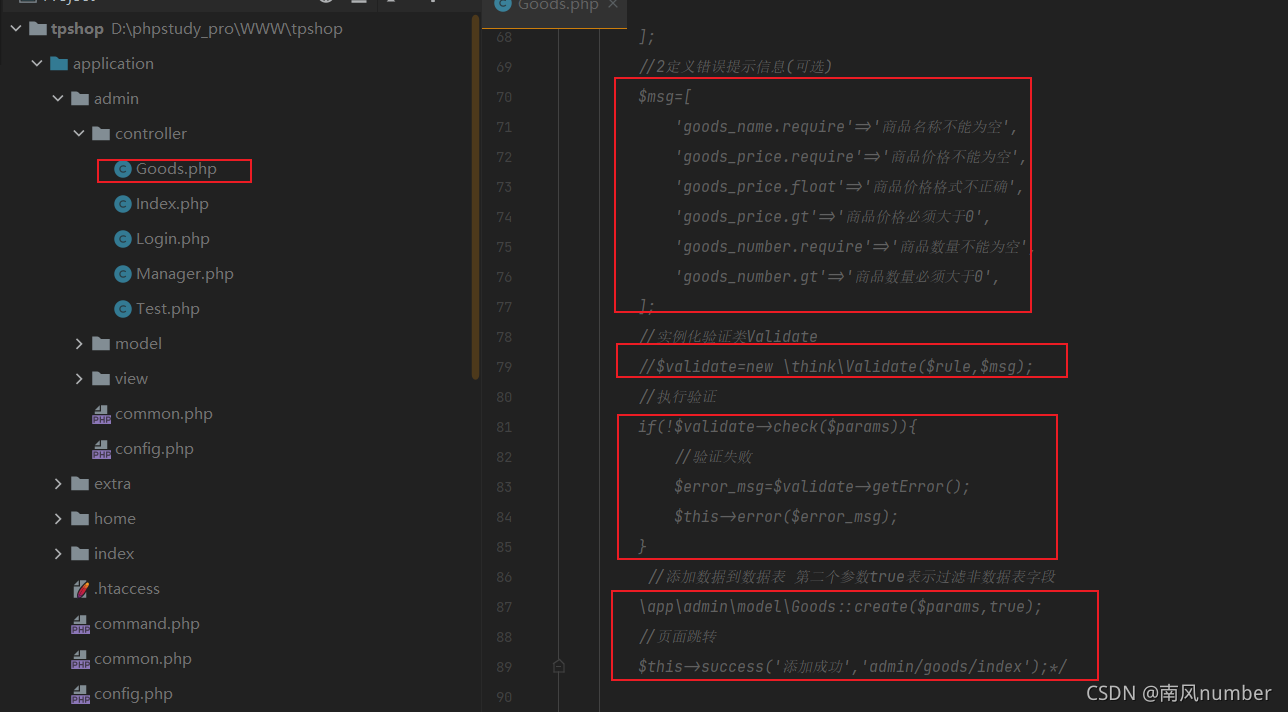This screenshot has height=712, width=1288.
Task: Click the project panel vertical scrollbar
Action: pos(475,195)
